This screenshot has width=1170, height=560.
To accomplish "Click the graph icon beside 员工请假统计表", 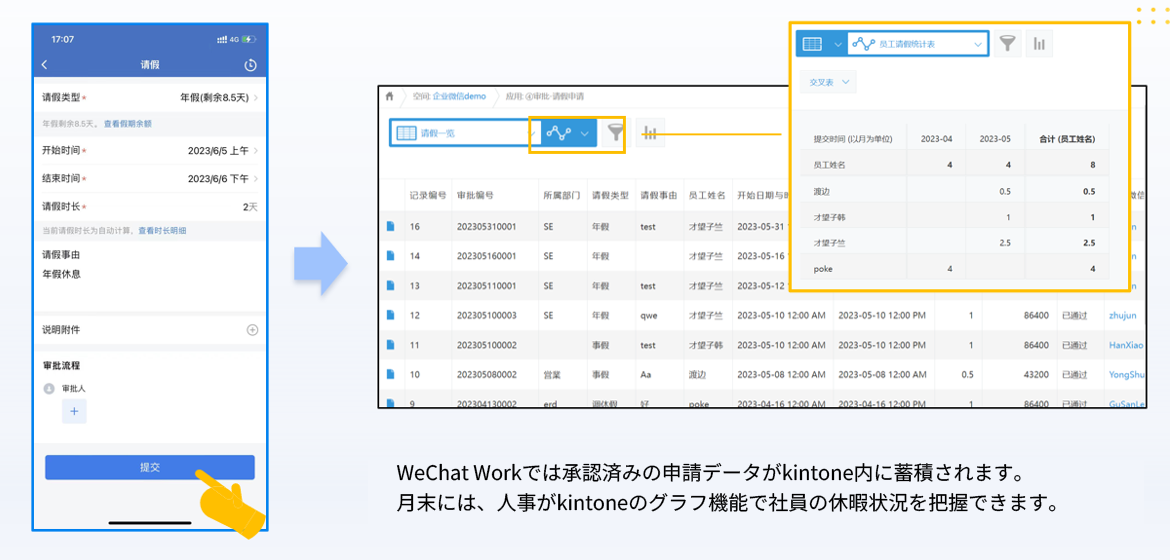I will pos(863,44).
